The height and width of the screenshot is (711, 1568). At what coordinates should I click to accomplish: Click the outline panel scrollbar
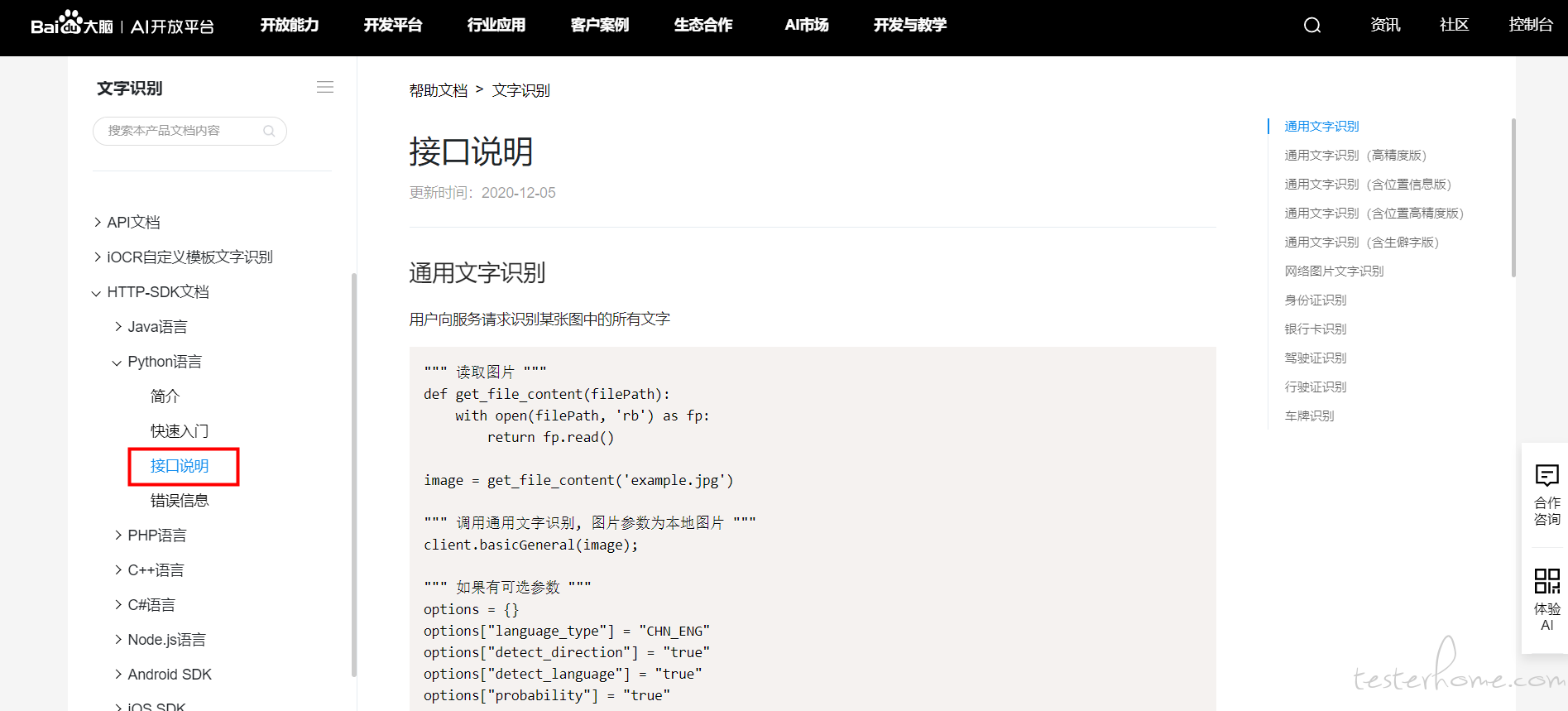point(1513,198)
